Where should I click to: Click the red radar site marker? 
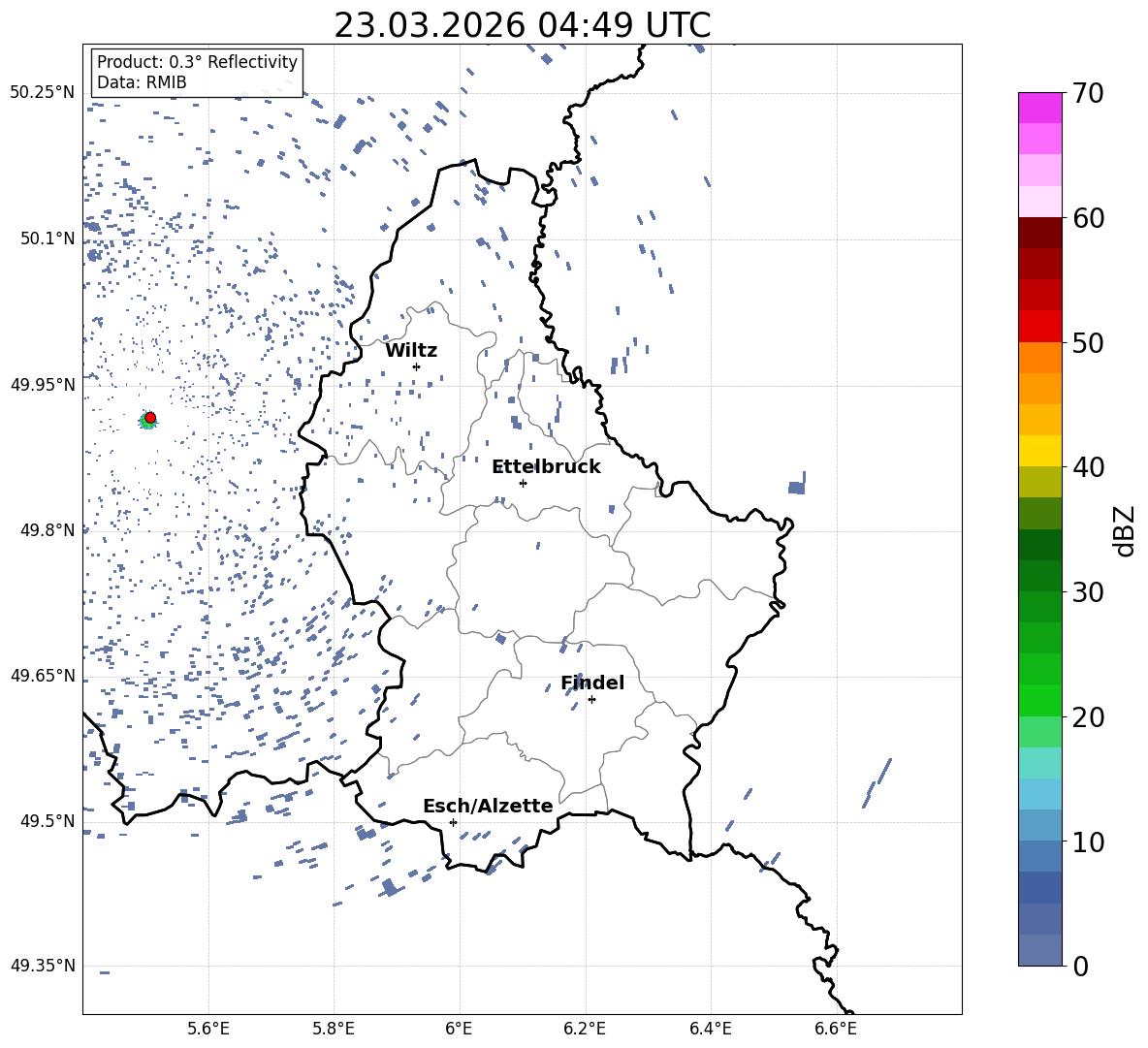[150, 418]
